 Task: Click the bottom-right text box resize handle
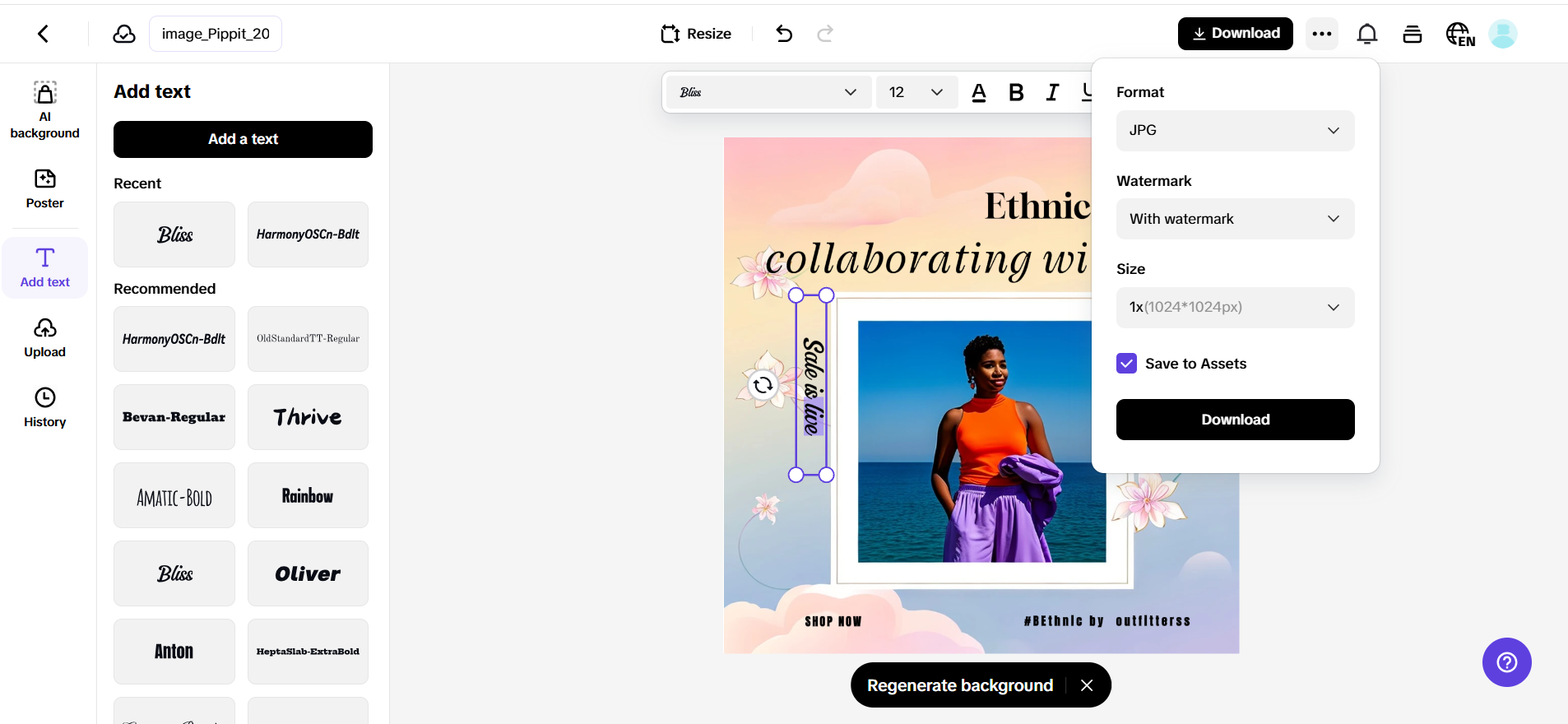[x=827, y=475]
